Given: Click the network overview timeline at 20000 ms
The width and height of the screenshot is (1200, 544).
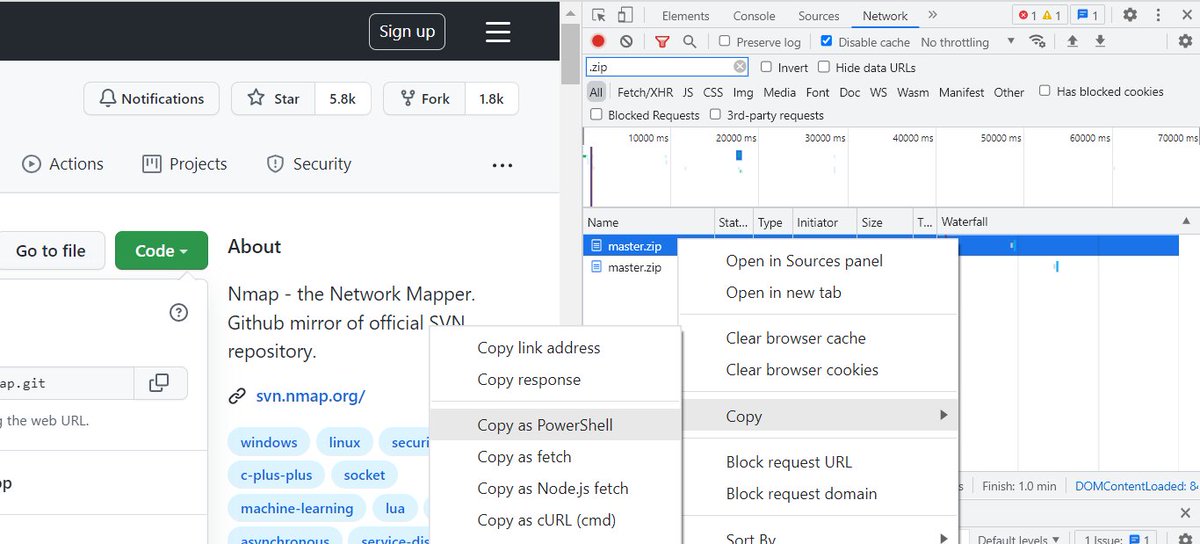Looking at the screenshot, I should [x=737, y=138].
